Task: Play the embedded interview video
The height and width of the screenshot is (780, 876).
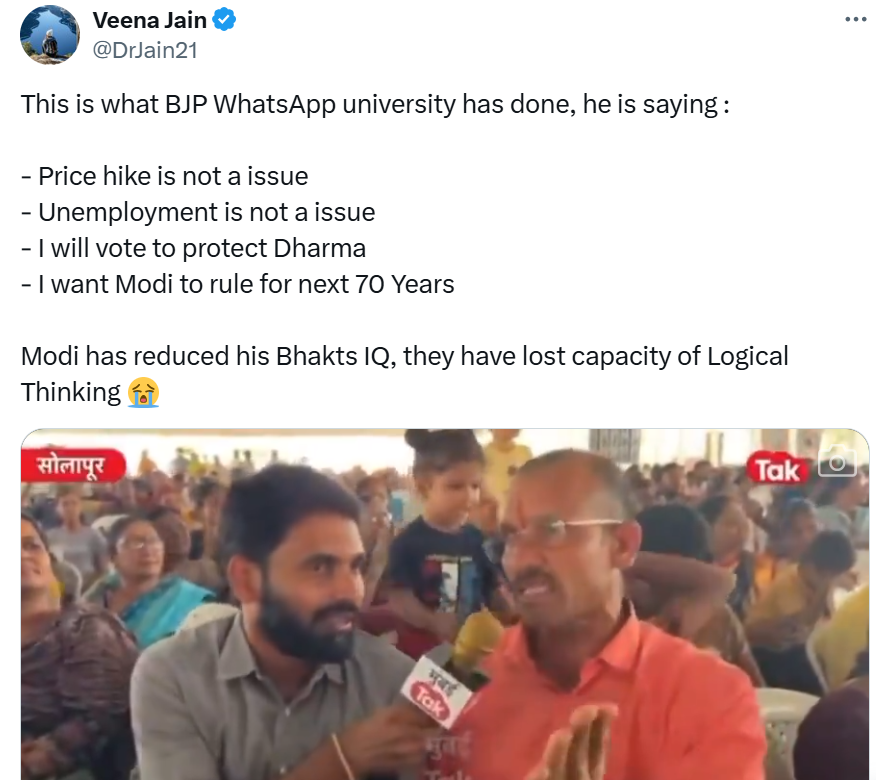Action: pos(445,604)
